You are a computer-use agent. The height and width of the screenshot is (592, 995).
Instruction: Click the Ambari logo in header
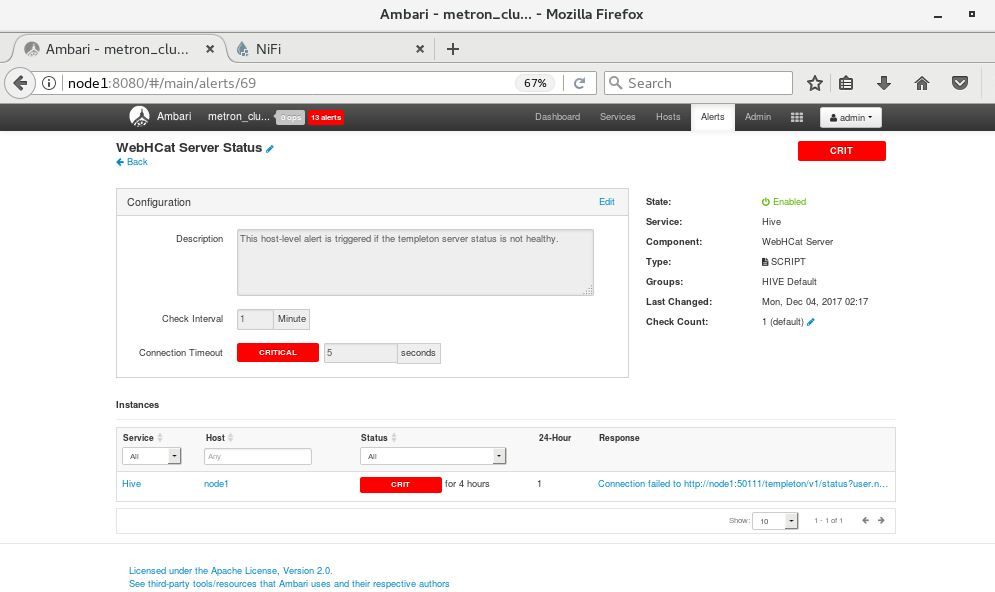(140, 116)
